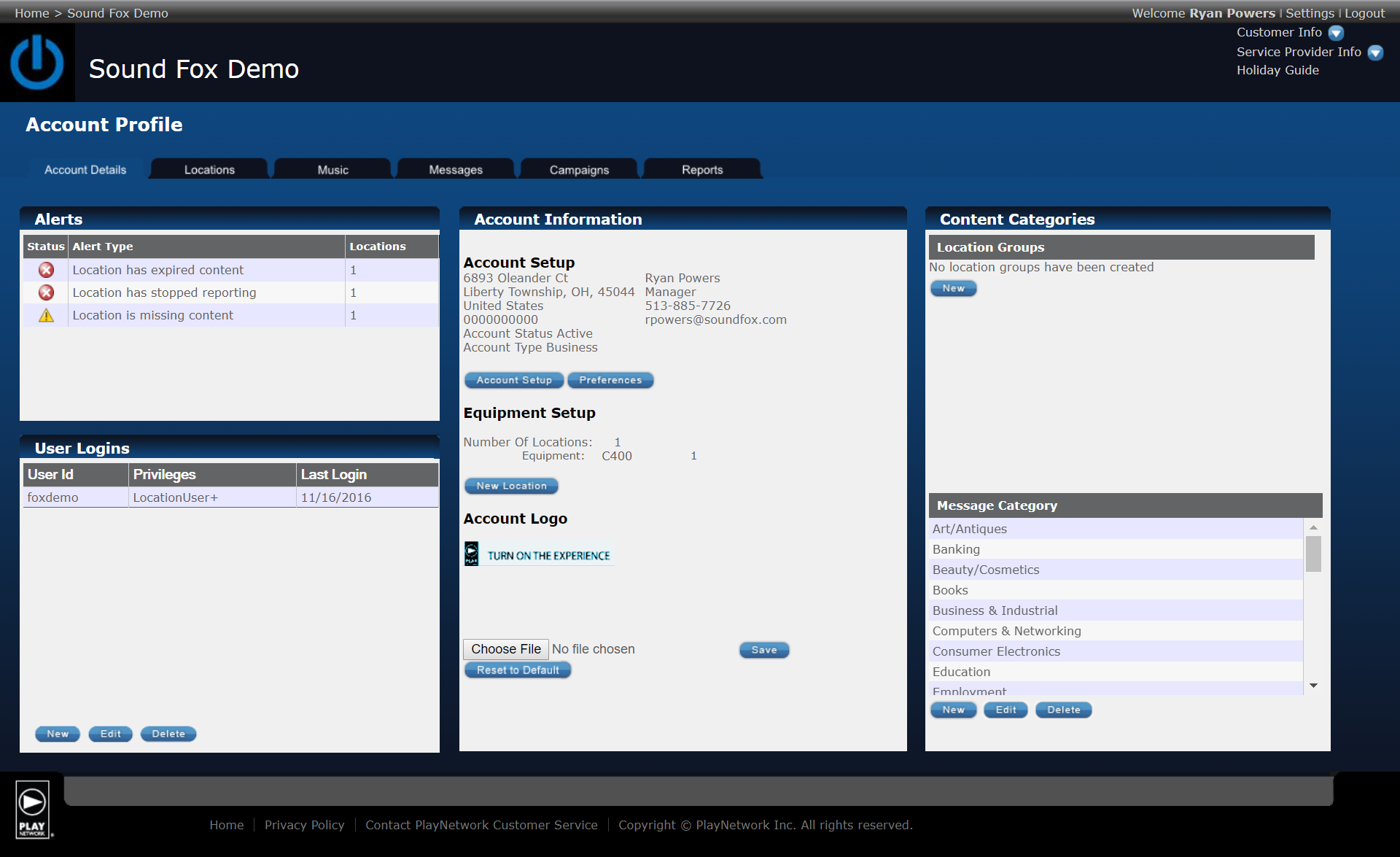Click the message category scrollbar thumb
1400x857 pixels.
(x=1313, y=554)
